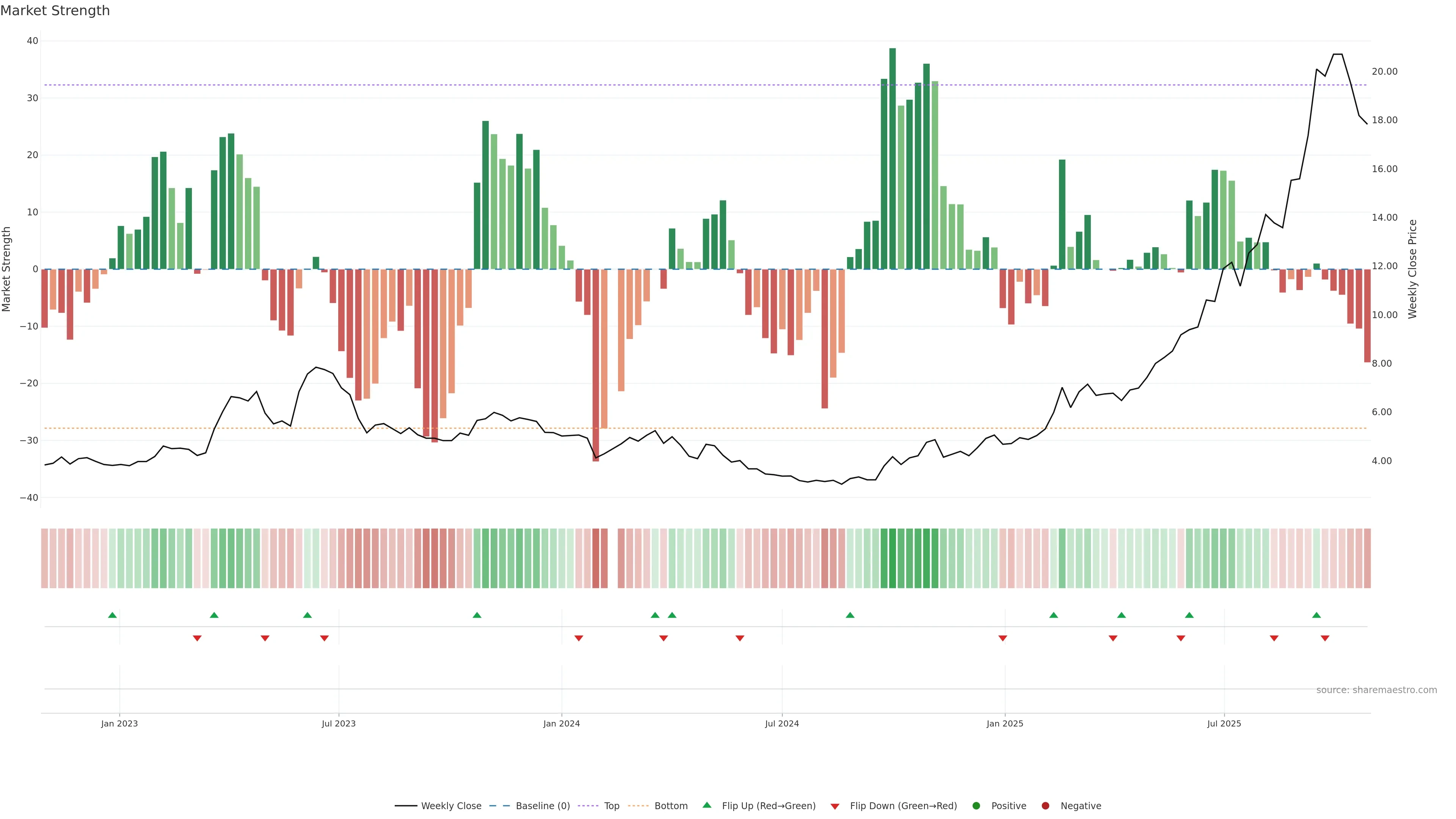Click Flip Up green triangle legend icon

click(x=706, y=805)
